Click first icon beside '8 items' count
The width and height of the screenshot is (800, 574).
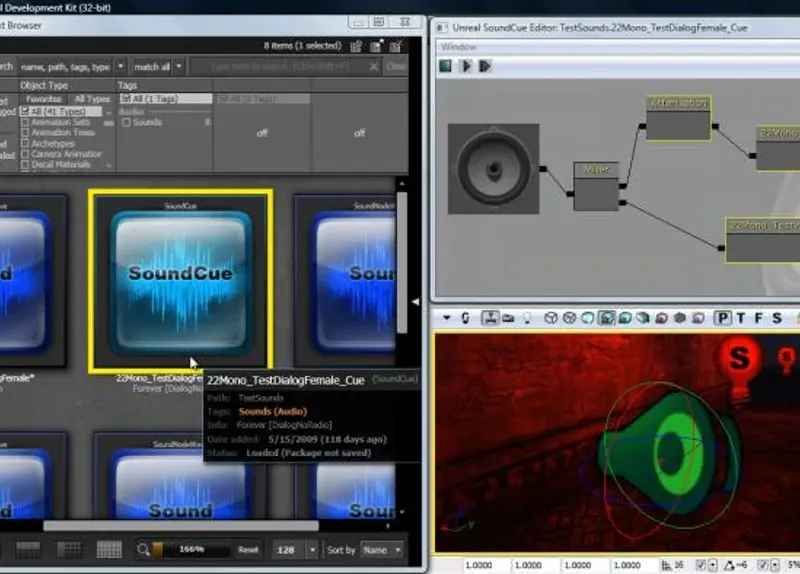(356, 46)
